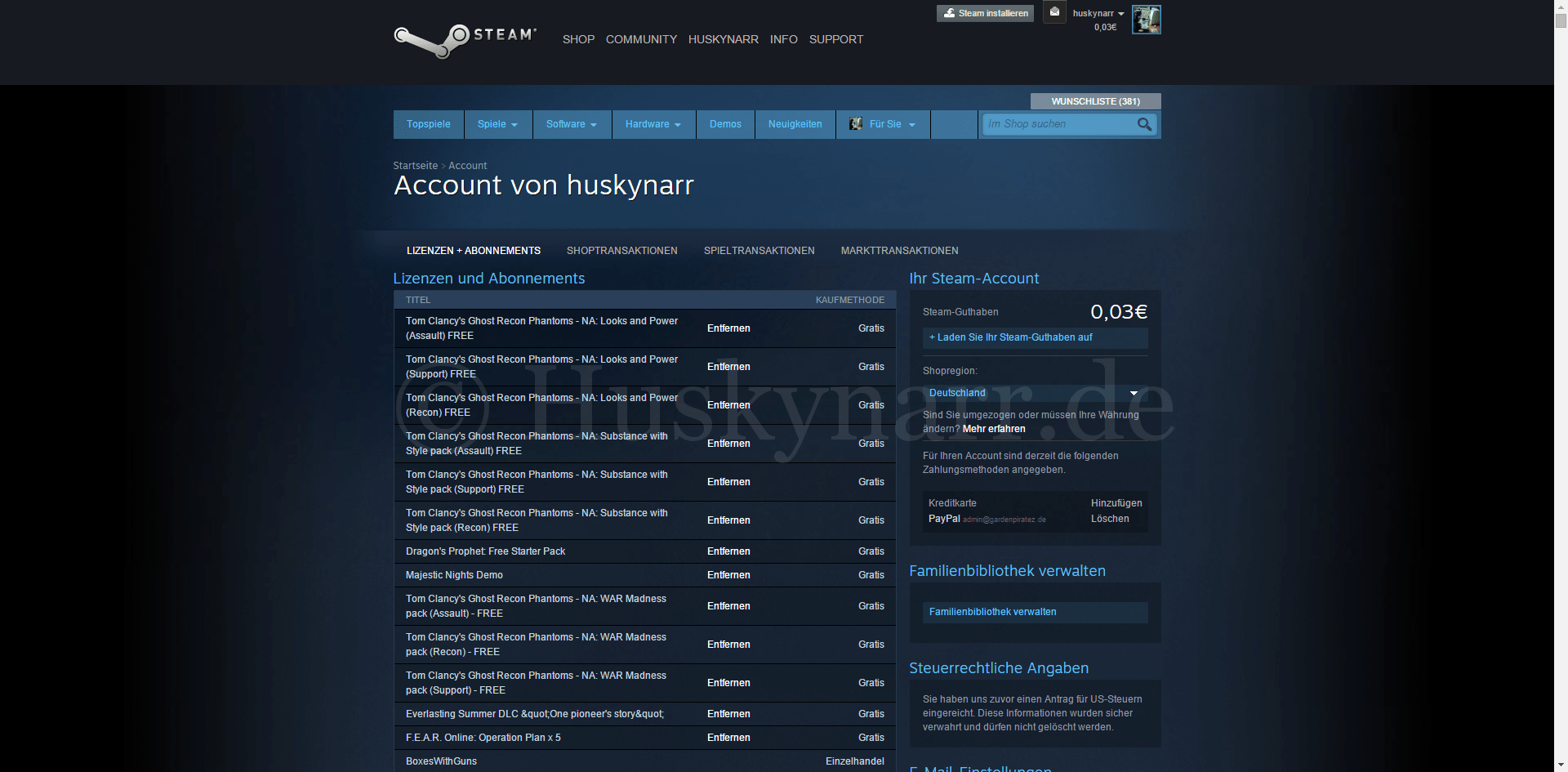Switch to Lizenzen + Abonnements tab
Screen dimensions: 1568x772
474,251
